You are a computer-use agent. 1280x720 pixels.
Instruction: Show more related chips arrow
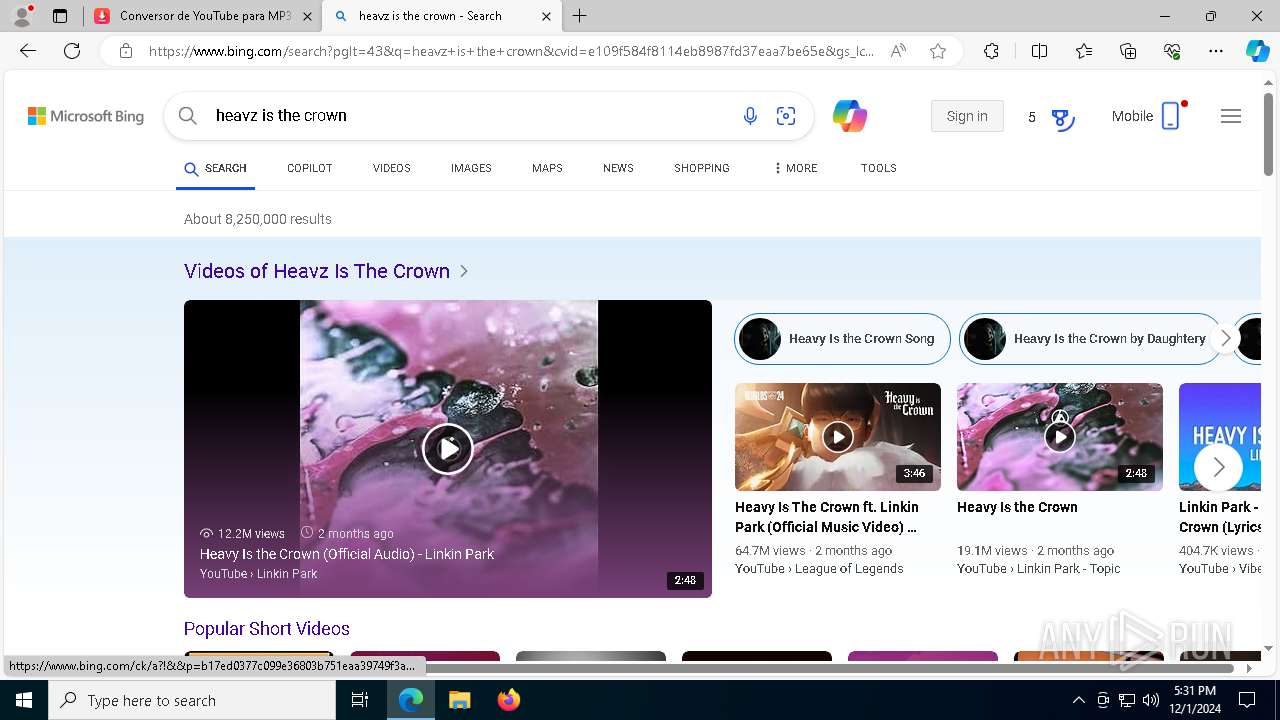click(x=1226, y=339)
